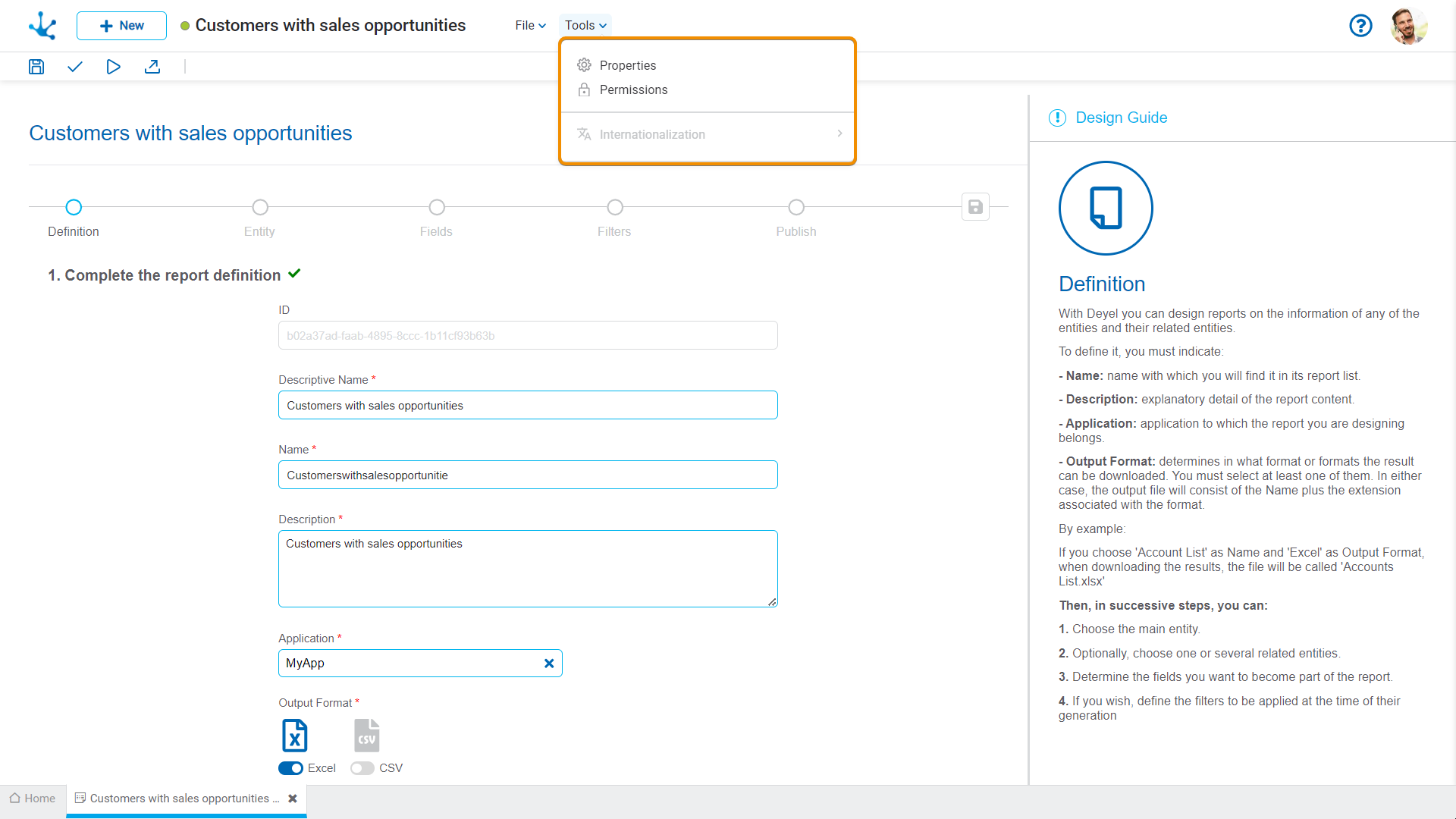1456x819 pixels.
Task: Click the CSV file format icon
Action: [x=366, y=735]
